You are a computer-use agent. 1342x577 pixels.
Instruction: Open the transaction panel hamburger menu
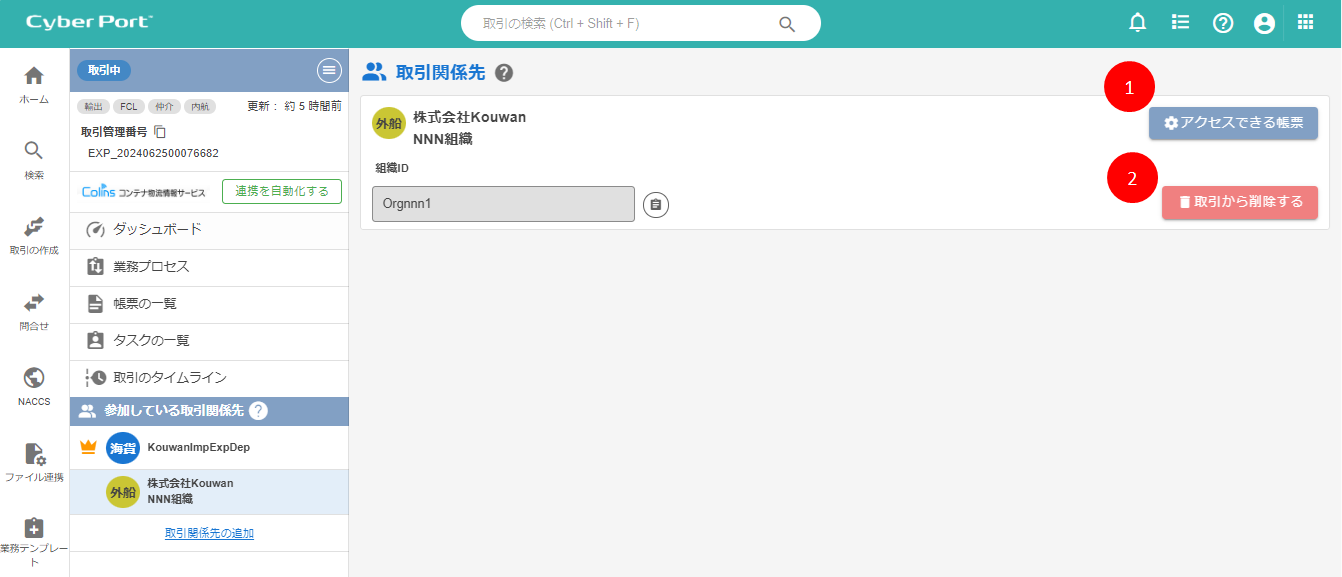pos(329,70)
